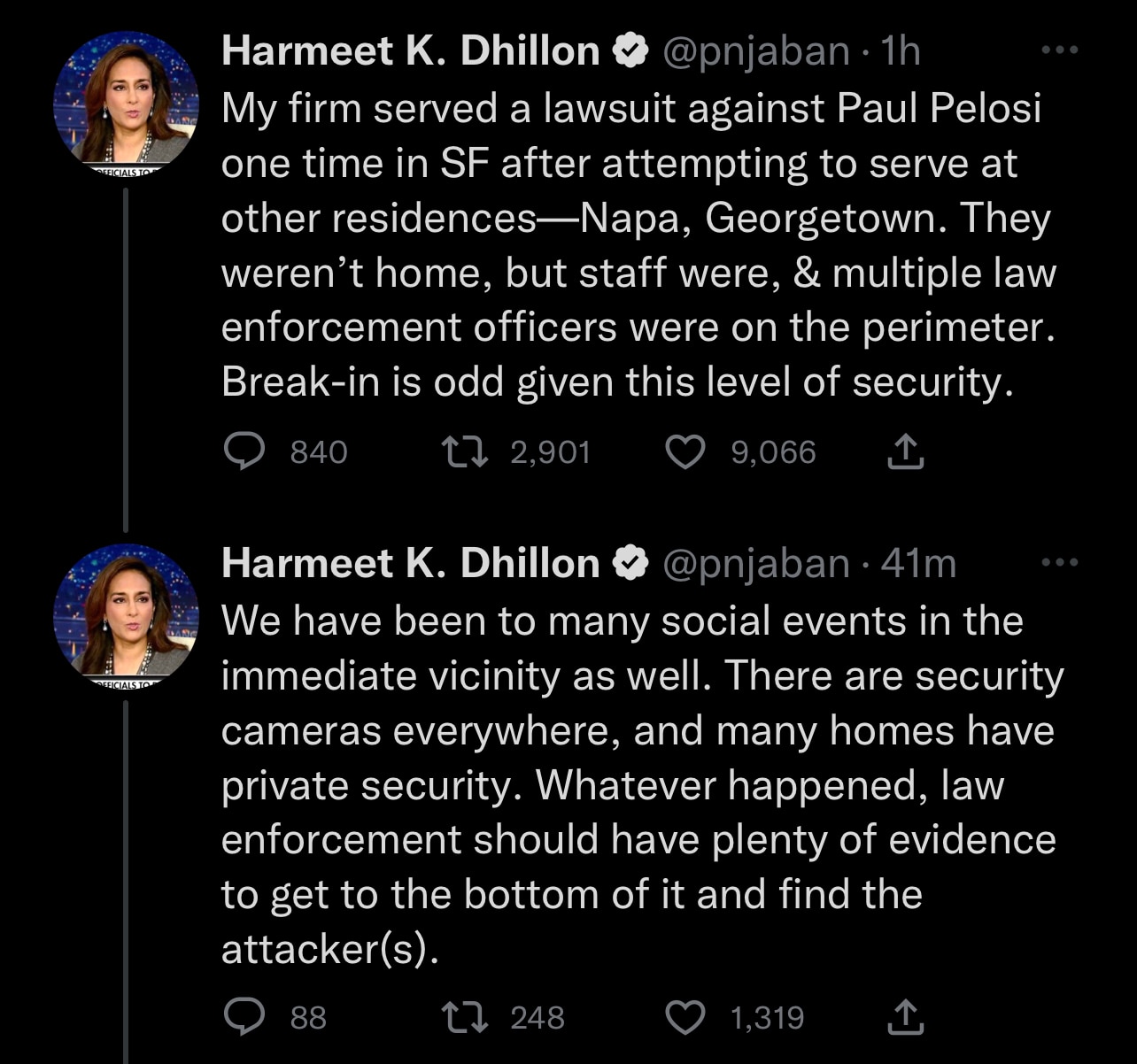The height and width of the screenshot is (1064, 1137).
Task: Click the reply icon on the second tweet
Action: point(245,1017)
